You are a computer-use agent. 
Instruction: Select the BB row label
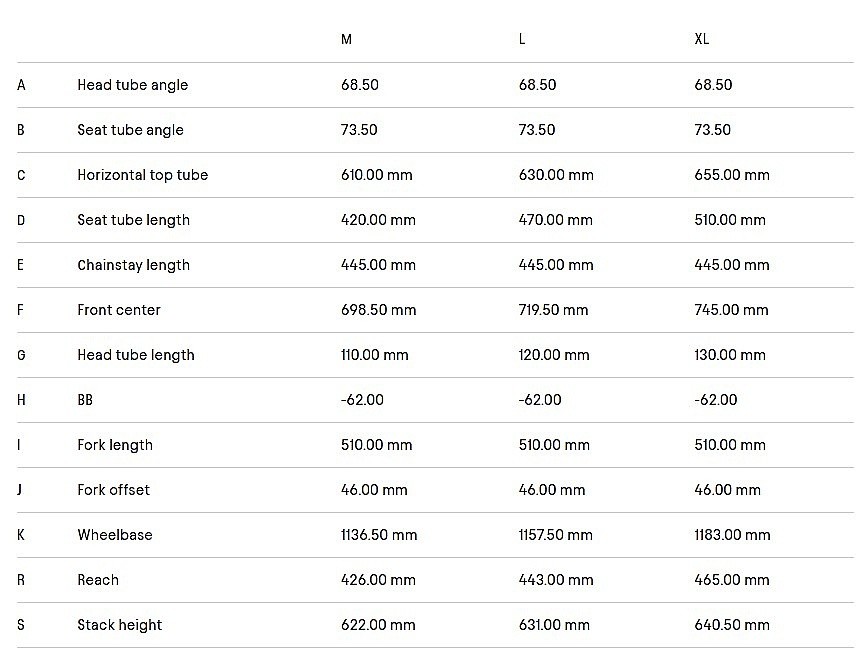tap(85, 400)
